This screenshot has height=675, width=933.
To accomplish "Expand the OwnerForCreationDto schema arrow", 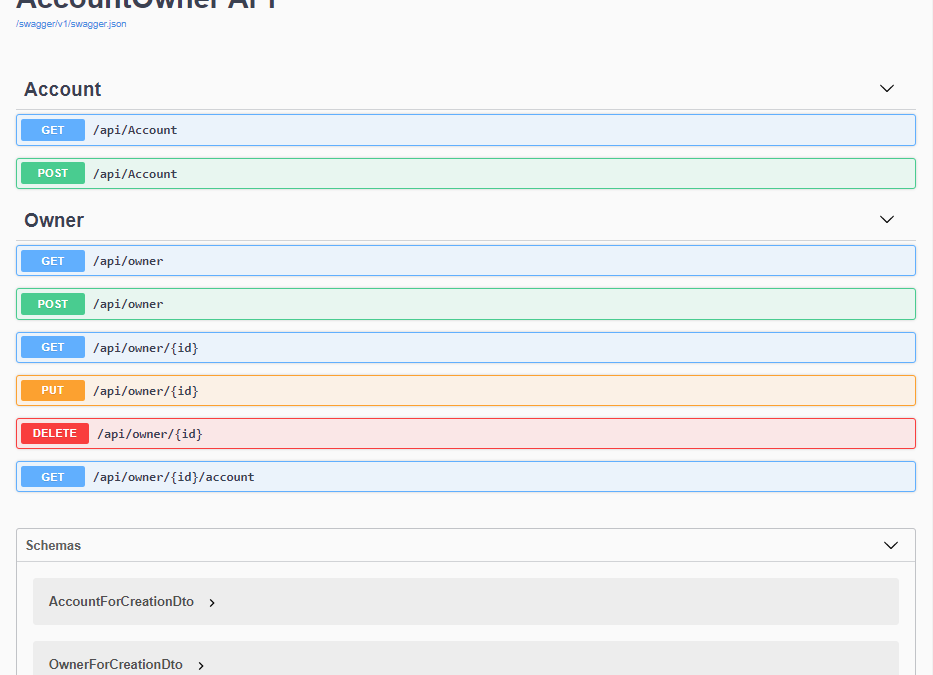I will [x=201, y=666].
